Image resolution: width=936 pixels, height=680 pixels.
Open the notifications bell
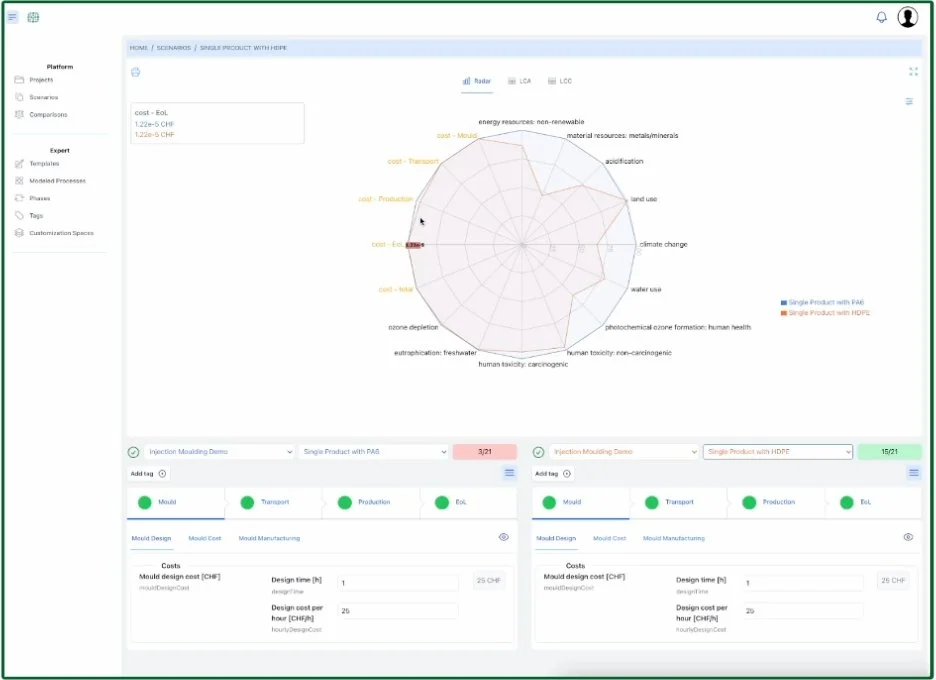coord(881,17)
